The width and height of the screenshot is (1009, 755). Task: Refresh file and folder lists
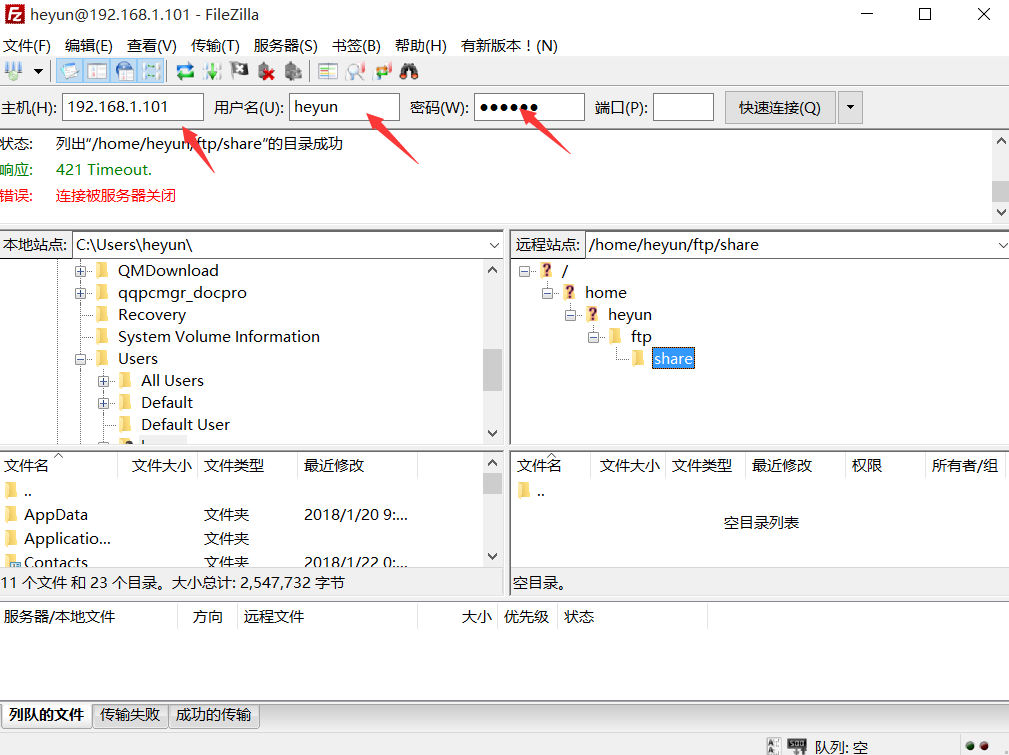click(x=185, y=71)
